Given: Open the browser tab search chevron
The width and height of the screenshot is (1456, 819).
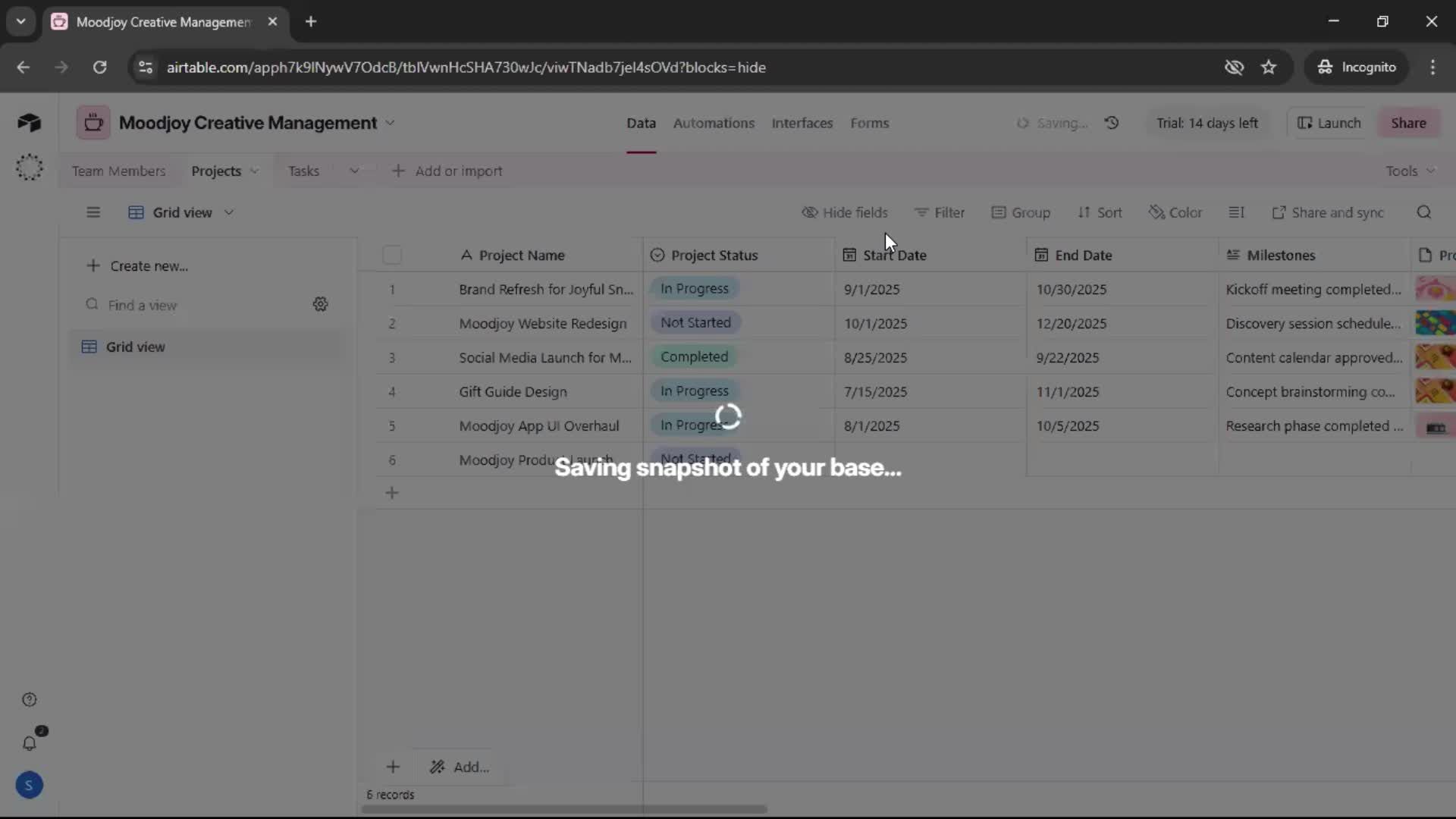Looking at the screenshot, I should [x=20, y=21].
